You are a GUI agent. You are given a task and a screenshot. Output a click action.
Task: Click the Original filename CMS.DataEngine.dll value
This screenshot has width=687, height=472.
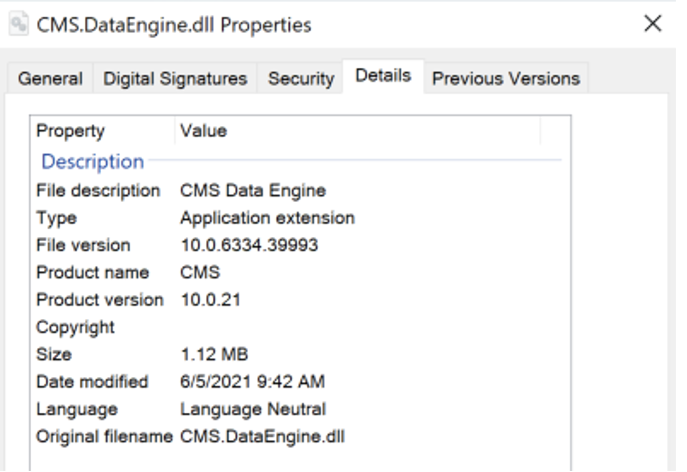(262, 436)
